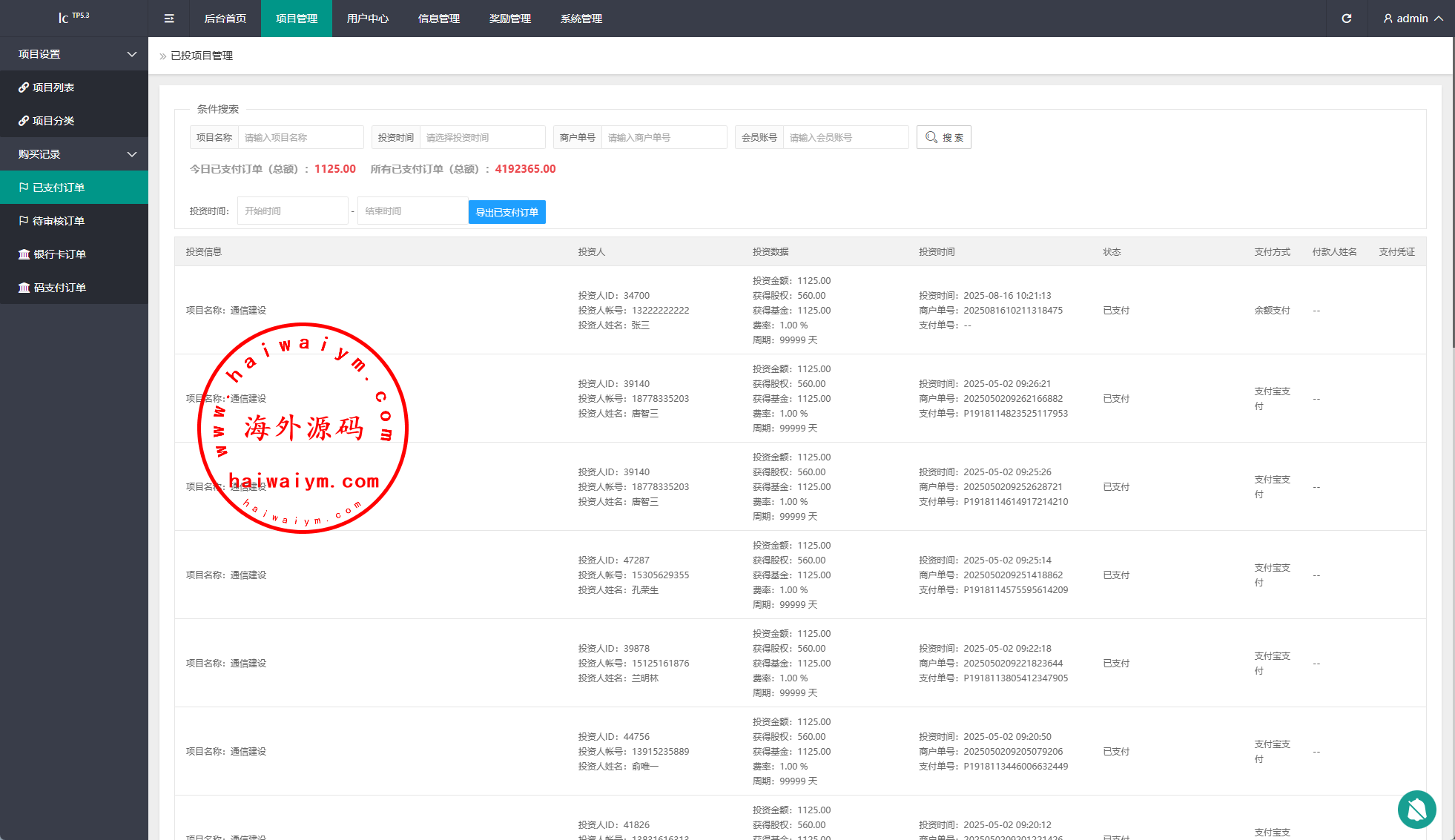Switch to 用户中心 top menu
This screenshot has height=840, width=1455.
(x=367, y=19)
